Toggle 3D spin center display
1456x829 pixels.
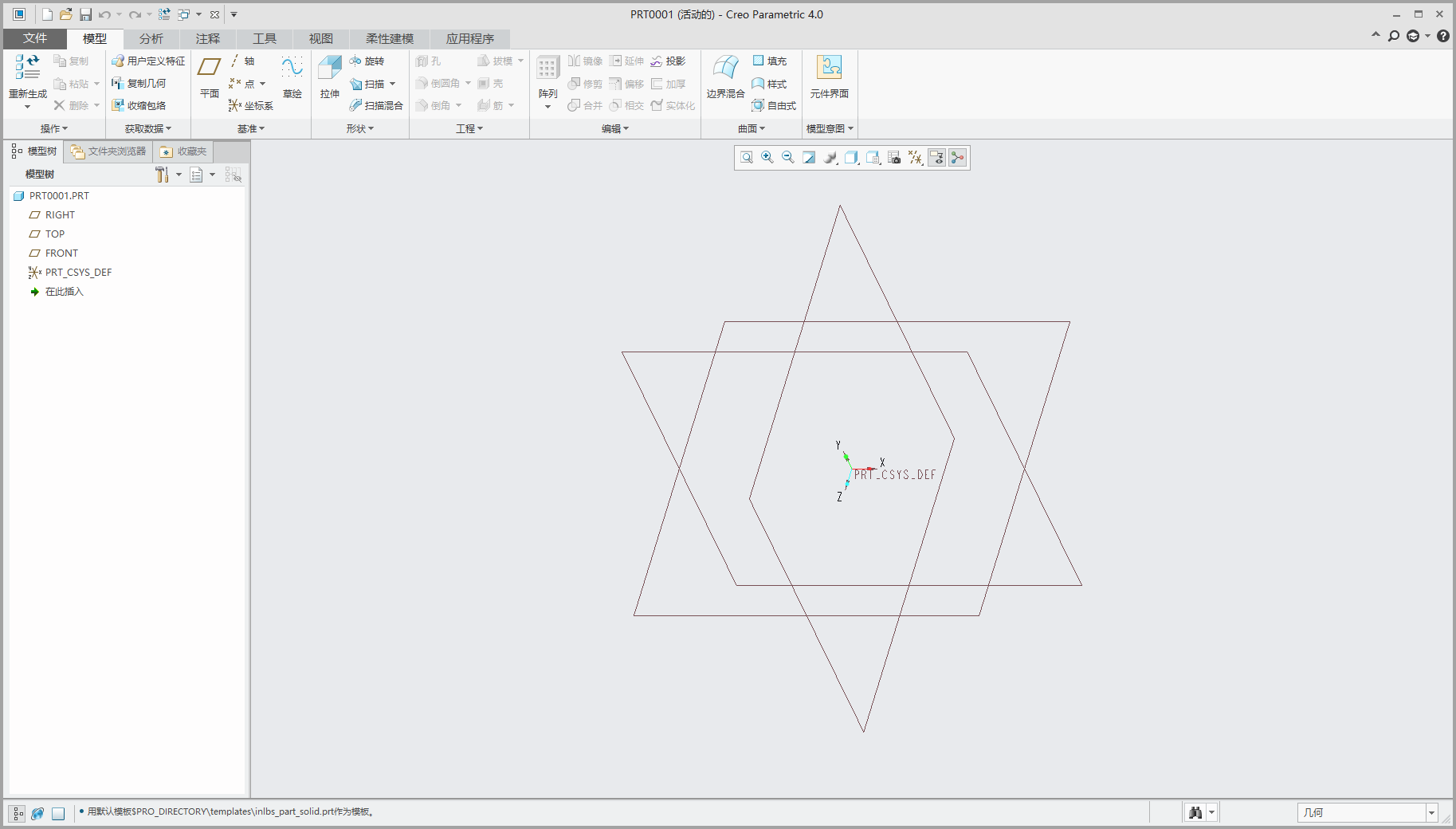957,157
